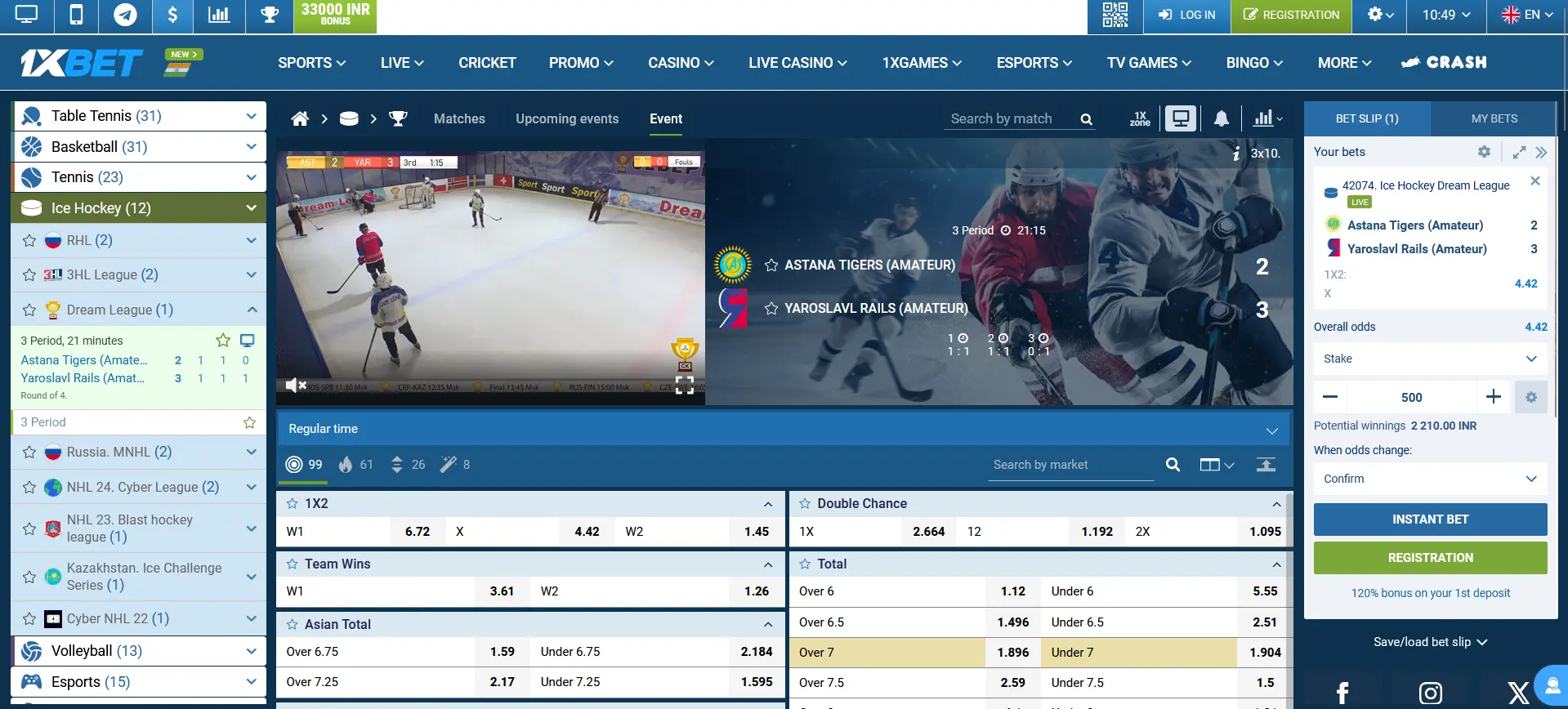The height and width of the screenshot is (709, 1568).
Task: Open the language EN dropdown
Action: point(1527,15)
